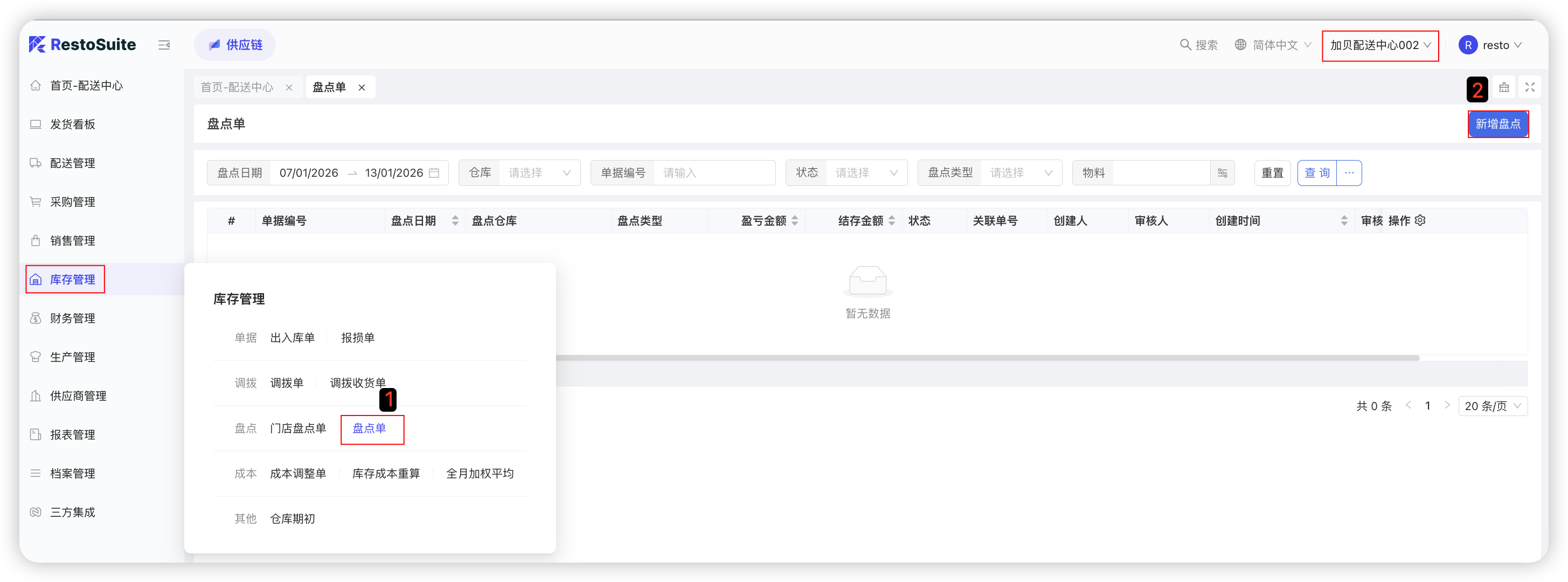Open calendar icon in date range
The width and height of the screenshot is (1568, 582).
point(434,173)
